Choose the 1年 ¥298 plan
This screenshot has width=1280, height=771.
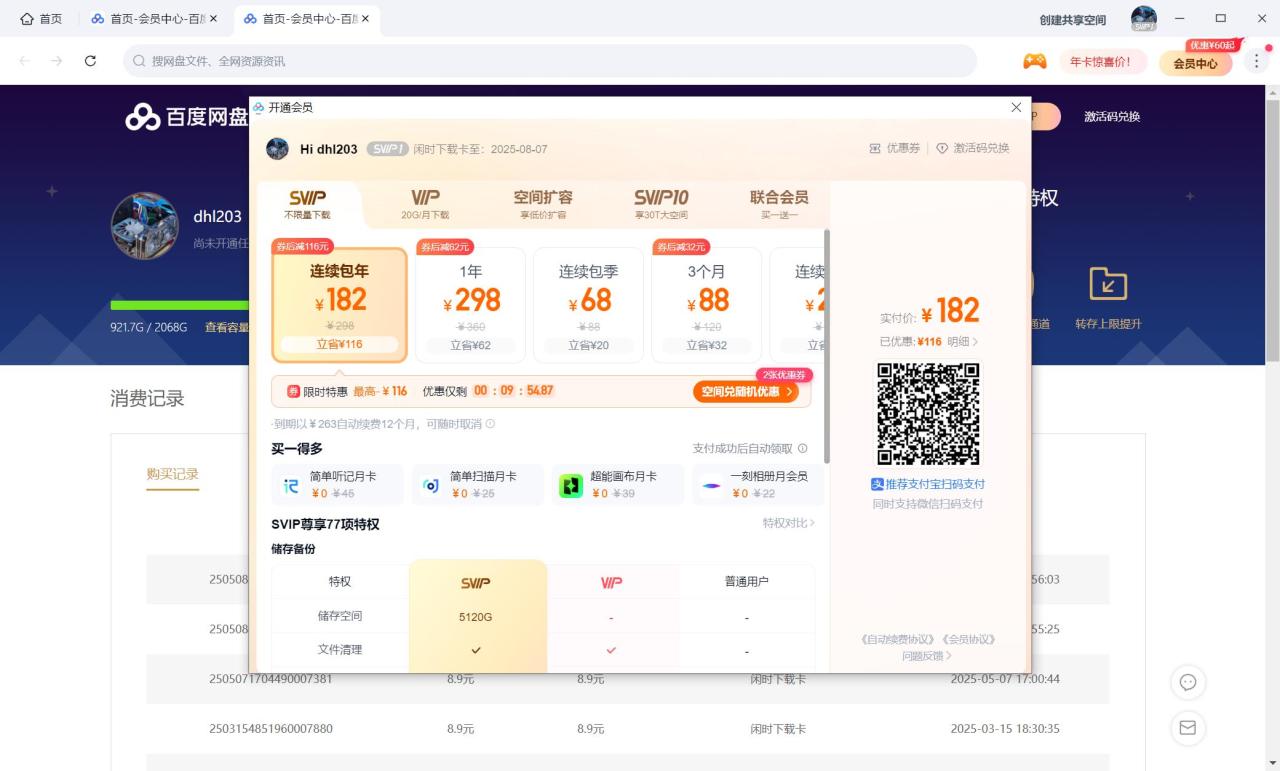pyautogui.click(x=470, y=305)
